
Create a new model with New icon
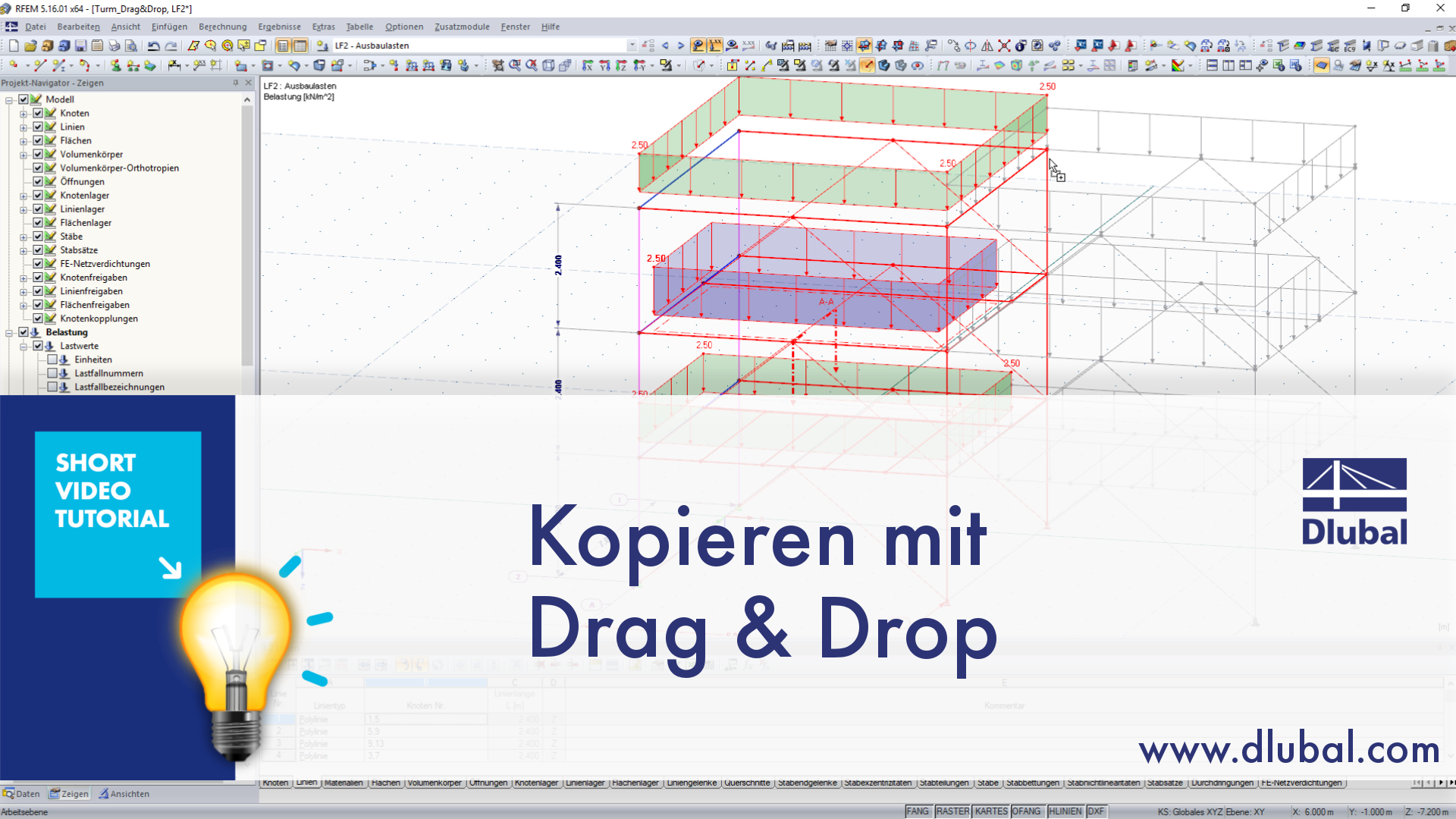click(x=14, y=45)
